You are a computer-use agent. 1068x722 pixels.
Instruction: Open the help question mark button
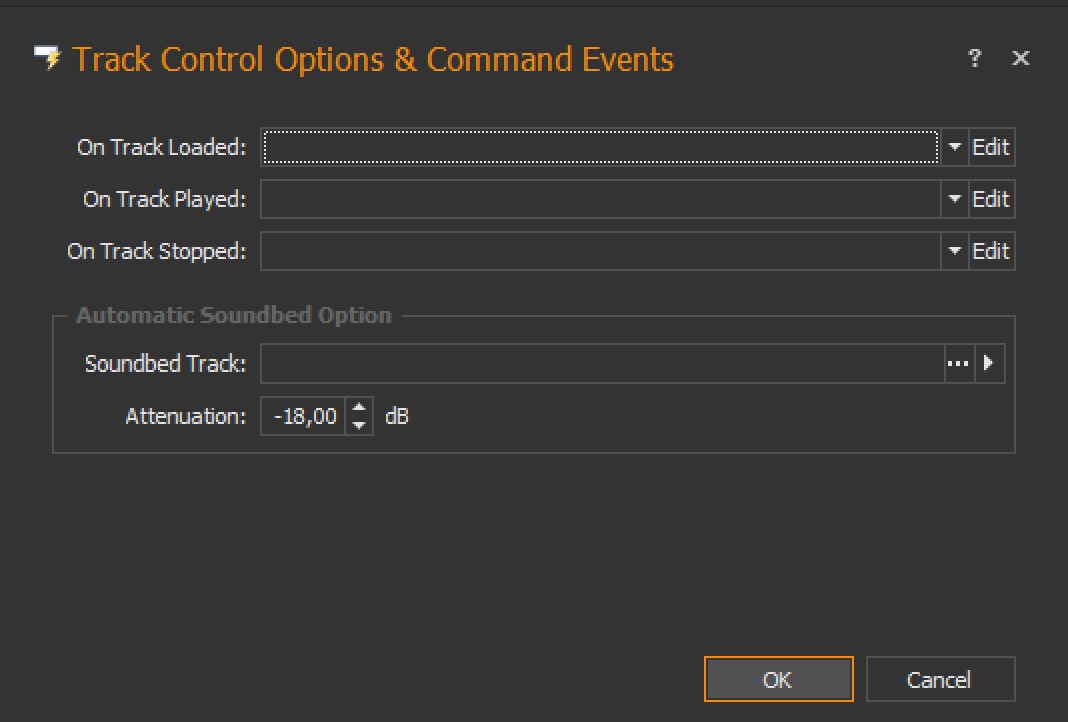(975, 59)
